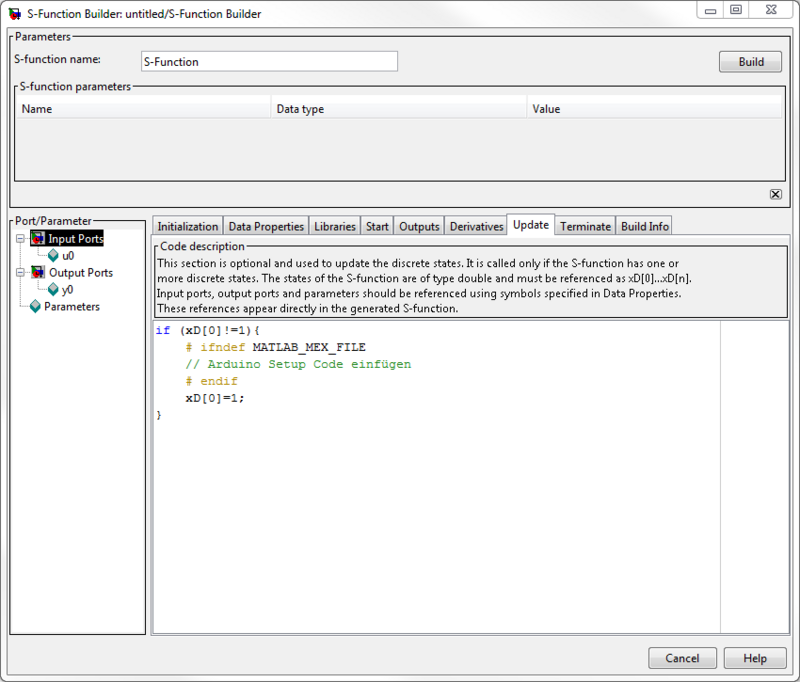The height and width of the screenshot is (682, 800).
Task: Click the xD[0]=1; line in code editor
Action: point(214,397)
